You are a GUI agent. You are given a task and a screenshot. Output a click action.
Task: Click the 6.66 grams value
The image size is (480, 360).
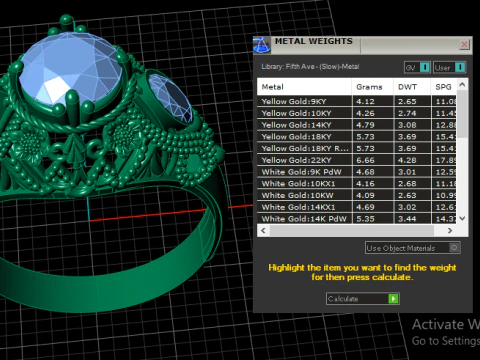(365, 160)
